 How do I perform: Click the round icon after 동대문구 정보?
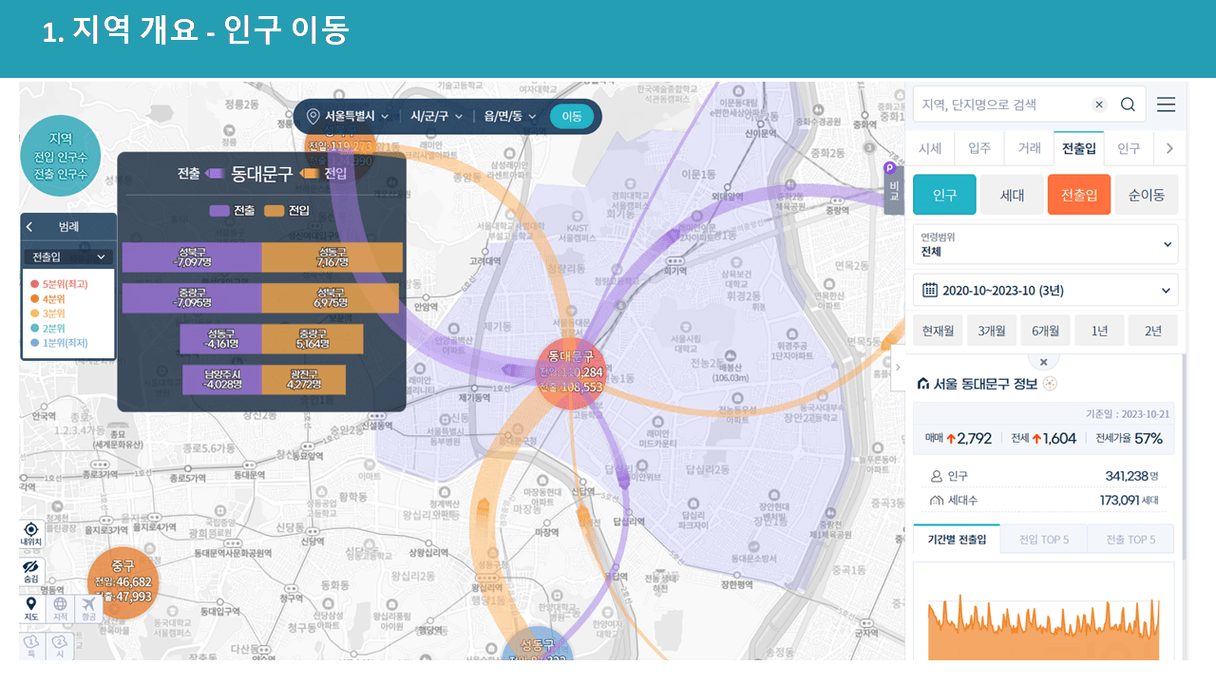tap(1049, 384)
